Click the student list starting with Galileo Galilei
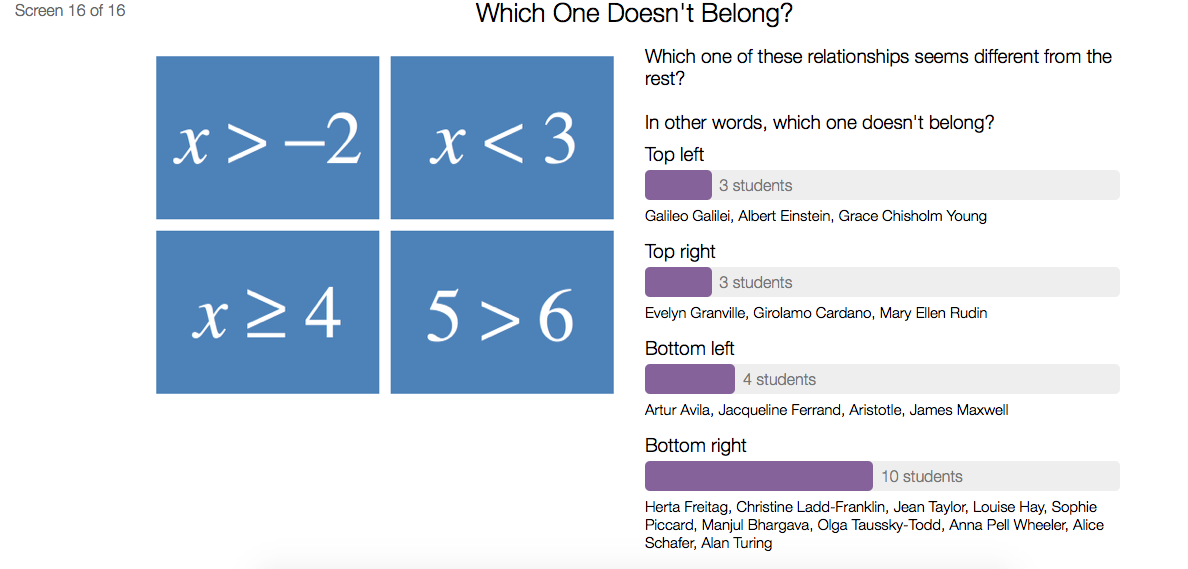The image size is (1188, 569). pos(815,216)
